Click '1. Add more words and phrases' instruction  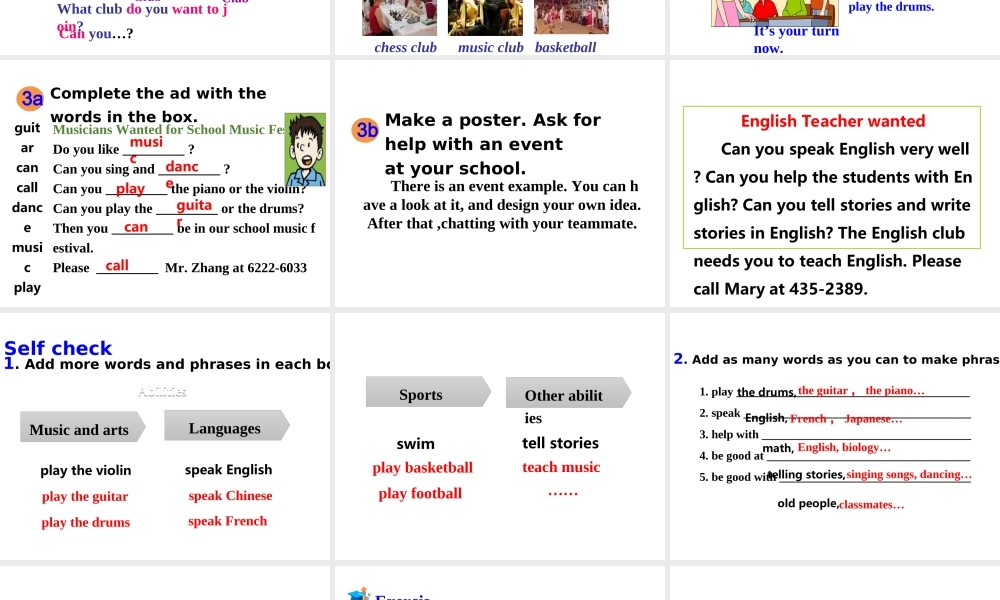coord(167,364)
